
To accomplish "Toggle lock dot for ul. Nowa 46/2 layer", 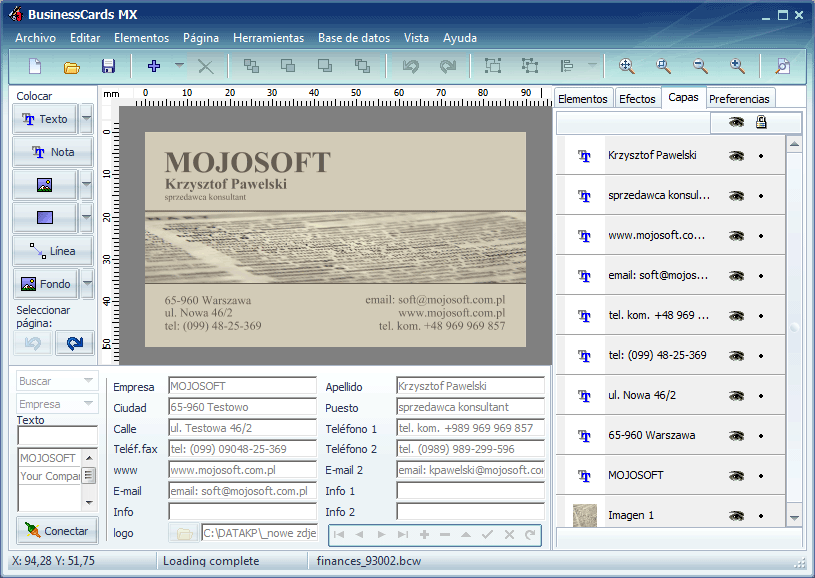I will pyautogui.click(x=761, y=396).
